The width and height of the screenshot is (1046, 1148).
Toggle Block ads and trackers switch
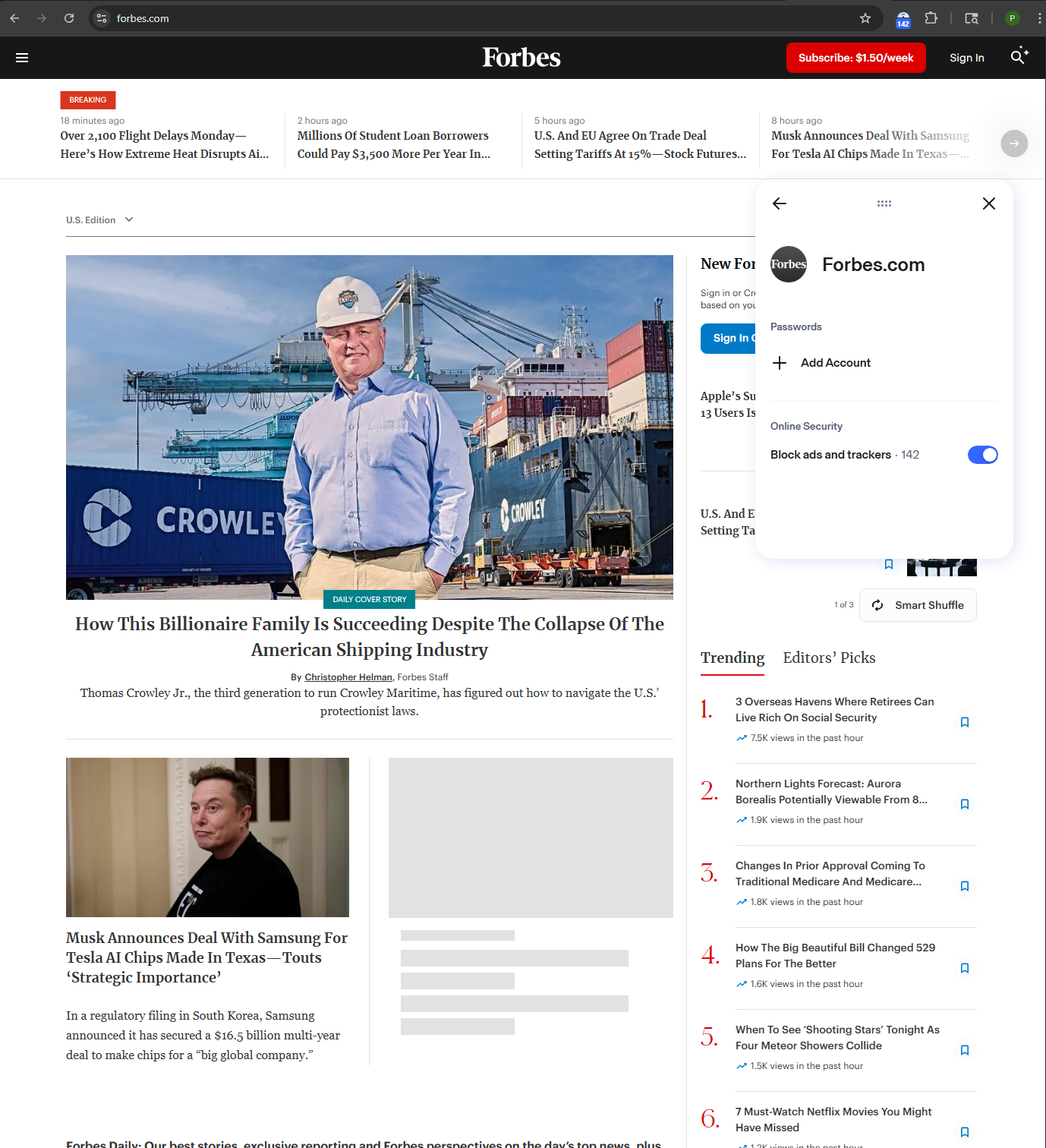pyautogui.click(x=983, y=455)
